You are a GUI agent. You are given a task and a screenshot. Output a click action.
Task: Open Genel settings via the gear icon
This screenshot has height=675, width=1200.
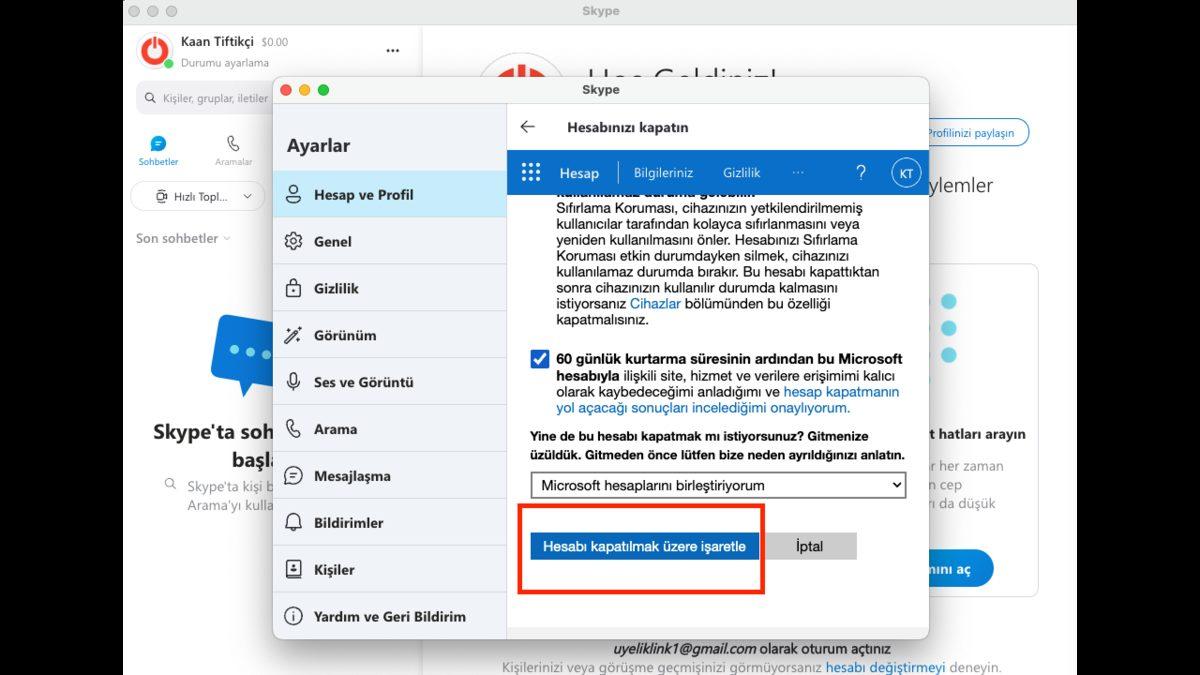point(294,241)
